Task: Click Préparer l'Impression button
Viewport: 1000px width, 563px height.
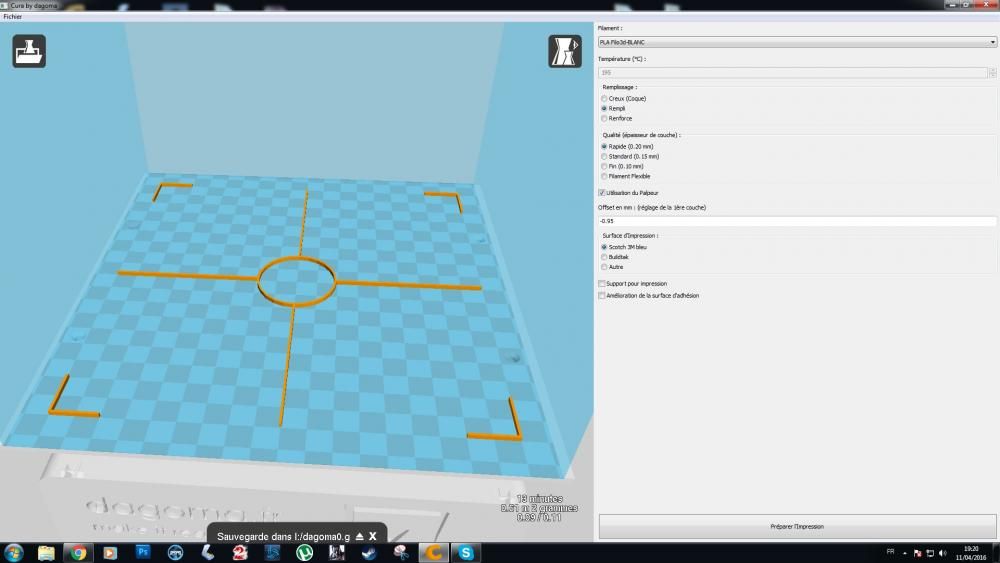Action: point(797,527)
